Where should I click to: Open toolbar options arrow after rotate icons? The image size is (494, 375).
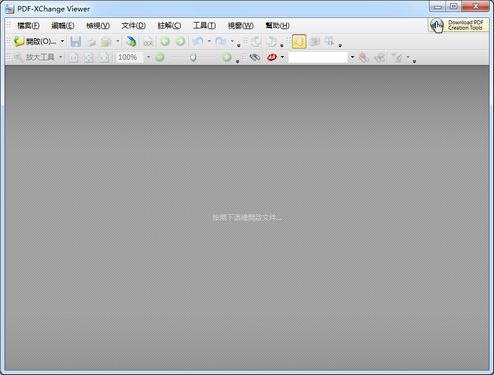coord(282,46)
